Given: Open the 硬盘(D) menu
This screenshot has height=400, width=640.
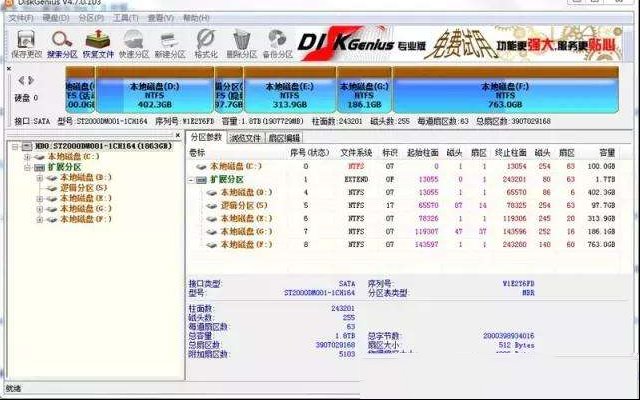Looking at the screenshot, I should point(56,18).
